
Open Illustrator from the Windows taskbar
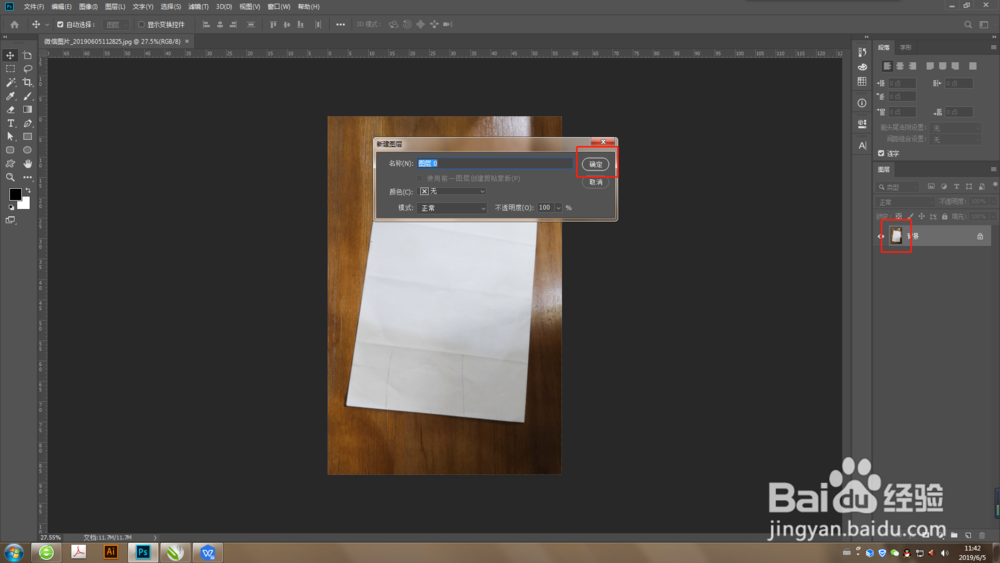(x=110, y=552)
